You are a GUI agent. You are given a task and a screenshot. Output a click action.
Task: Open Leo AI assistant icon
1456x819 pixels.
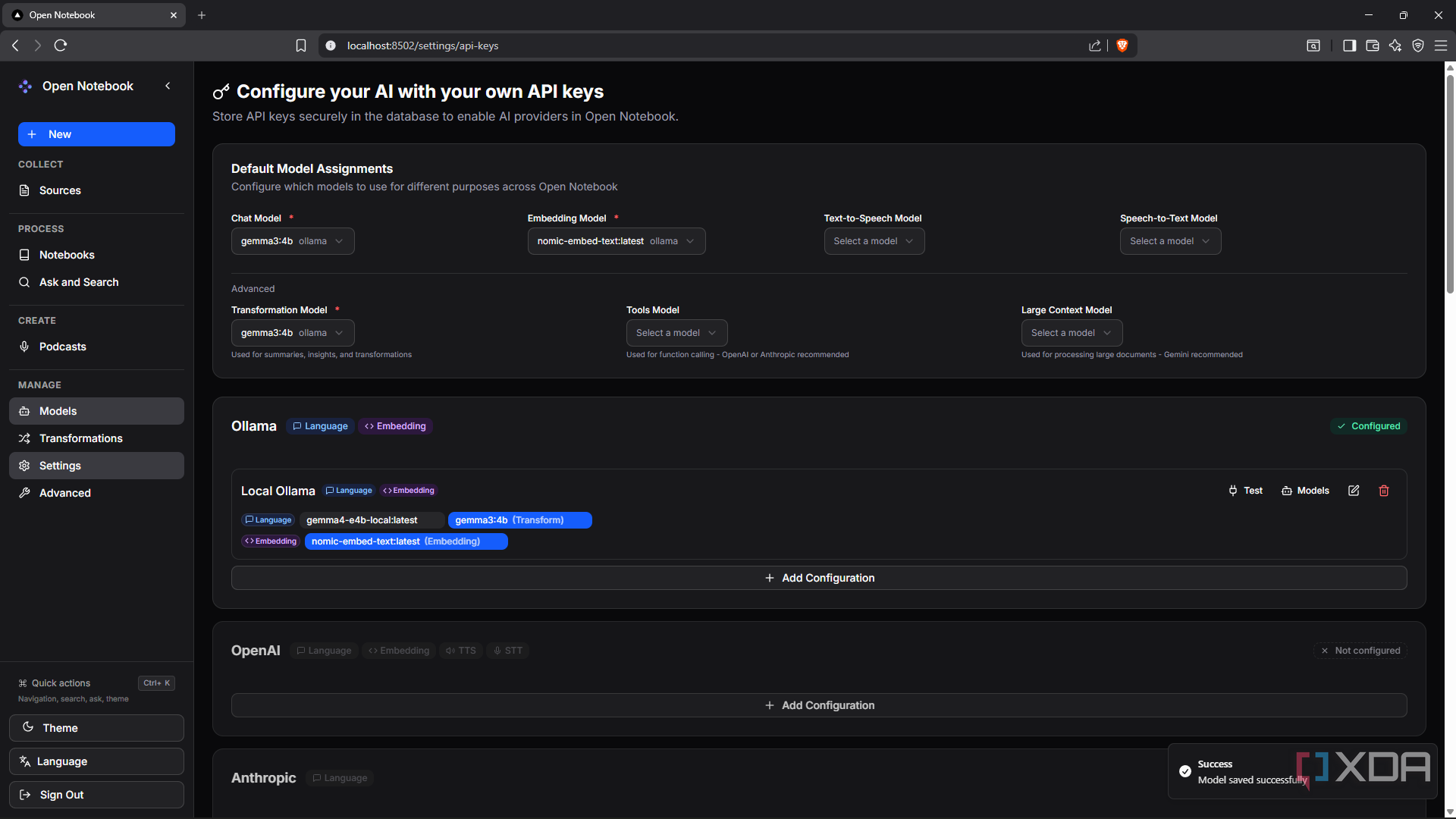point(1395,45)
